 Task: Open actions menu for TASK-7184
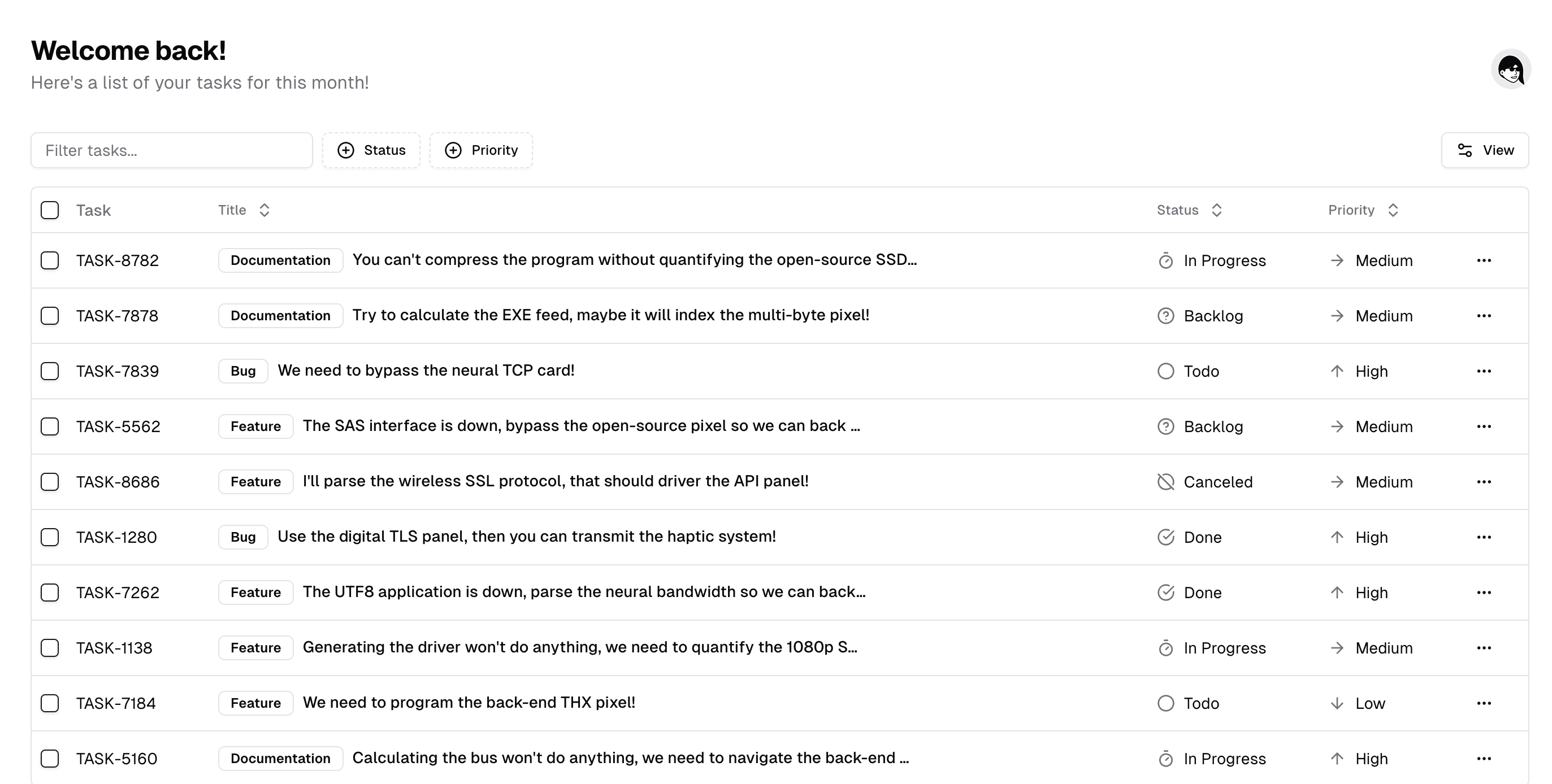(x=1483, y=703)
